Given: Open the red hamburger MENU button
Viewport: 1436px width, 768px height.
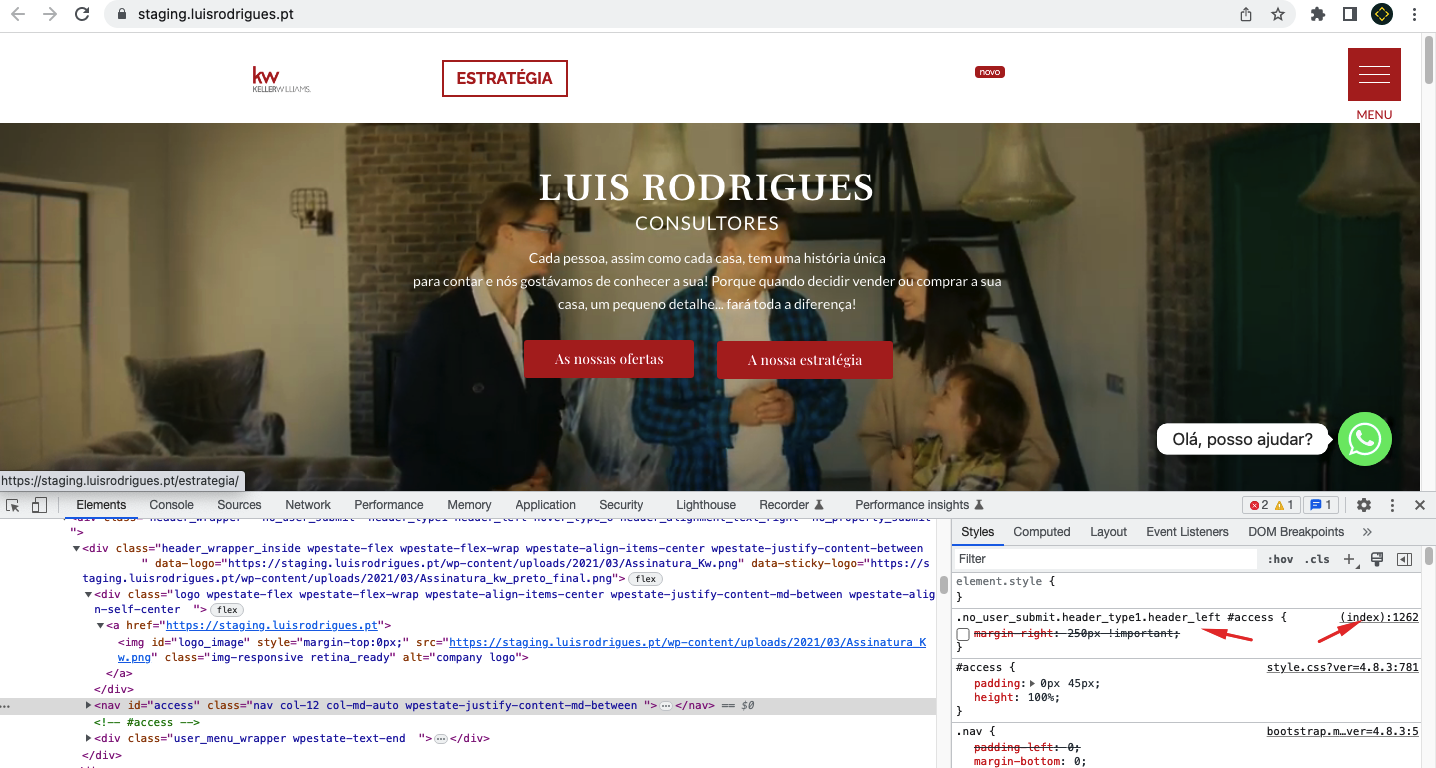Looking at the screenshot, I should [1374, 74].
